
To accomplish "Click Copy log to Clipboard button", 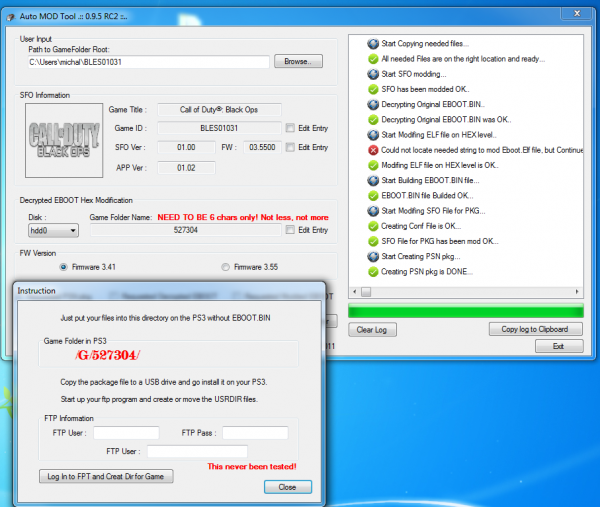I will (x=535, y=329).
